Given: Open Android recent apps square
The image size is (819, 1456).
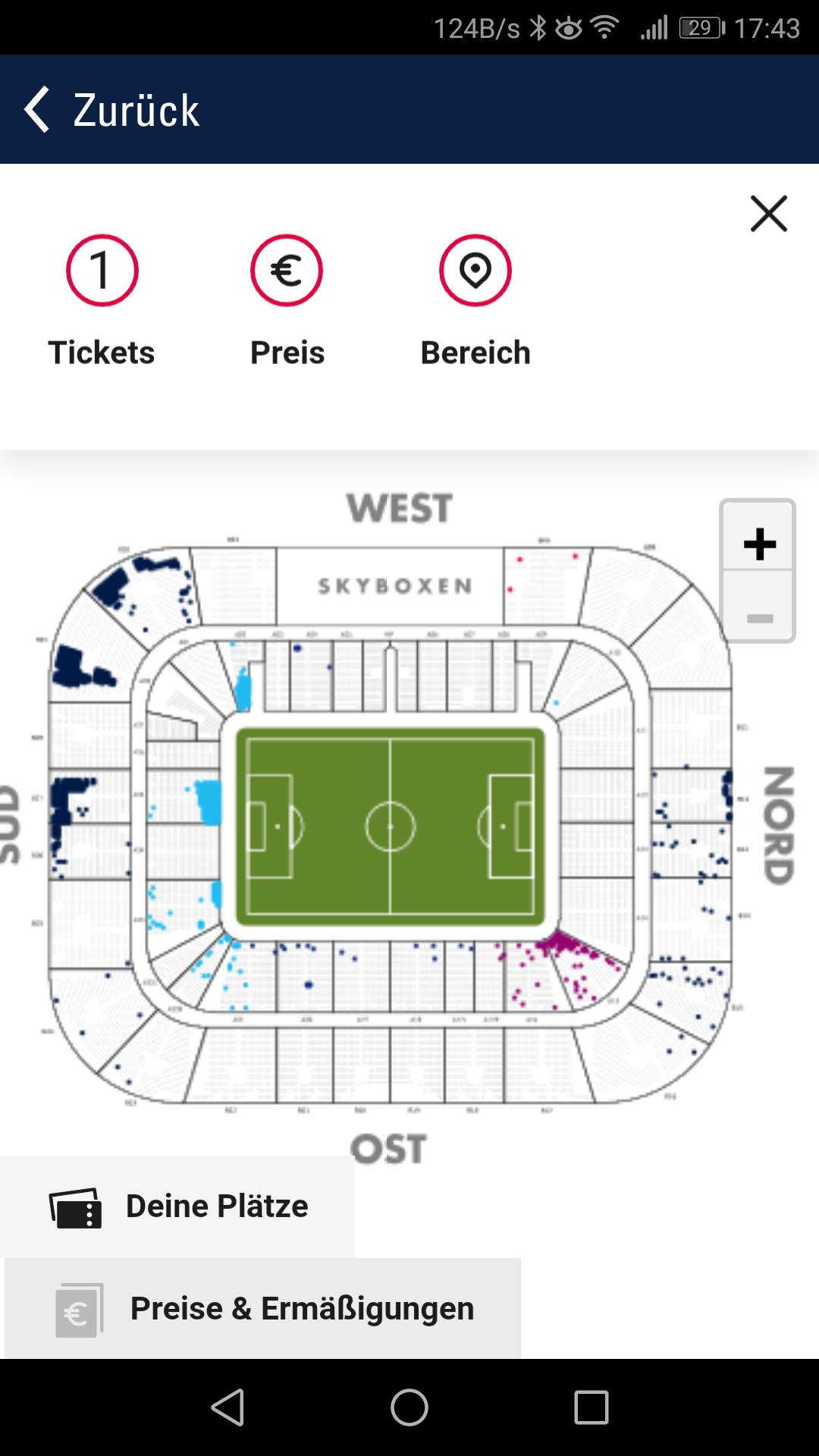Looking at the screenshot, I should (x=591, y=1407).
